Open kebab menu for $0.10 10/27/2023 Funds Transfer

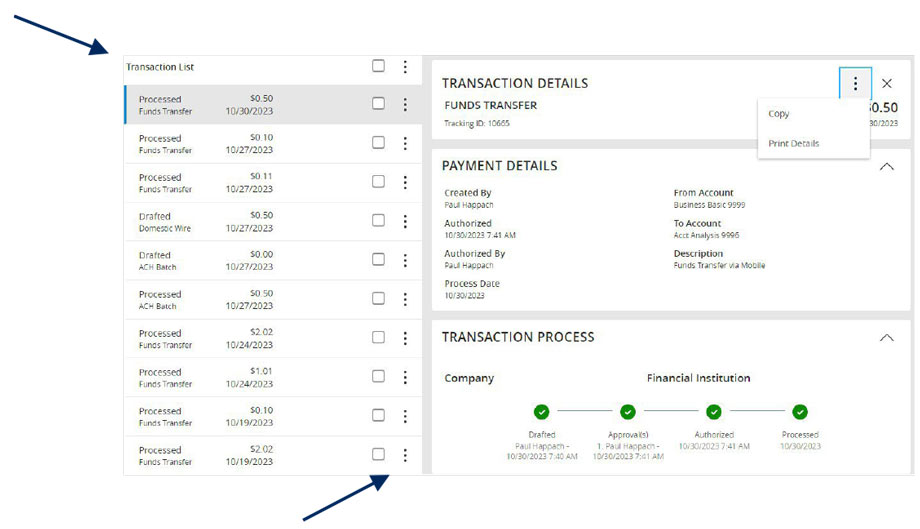click(x=405, y=143)
